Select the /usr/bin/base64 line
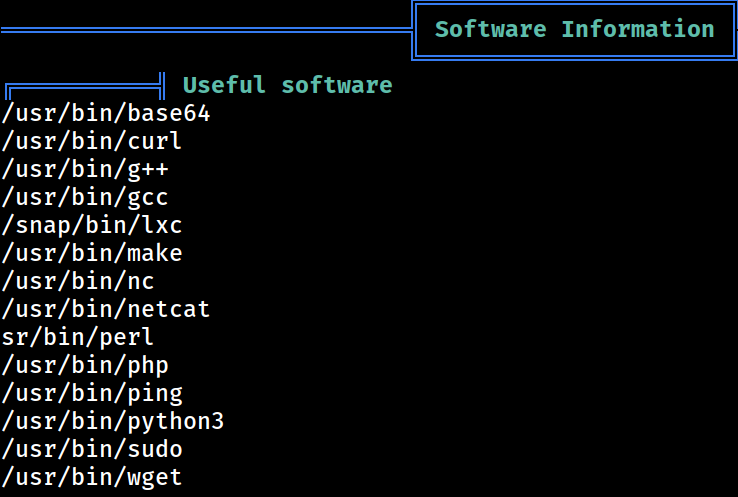Image resolution: width=738 pixels, height=497 pixels. [x=106, y=113]
